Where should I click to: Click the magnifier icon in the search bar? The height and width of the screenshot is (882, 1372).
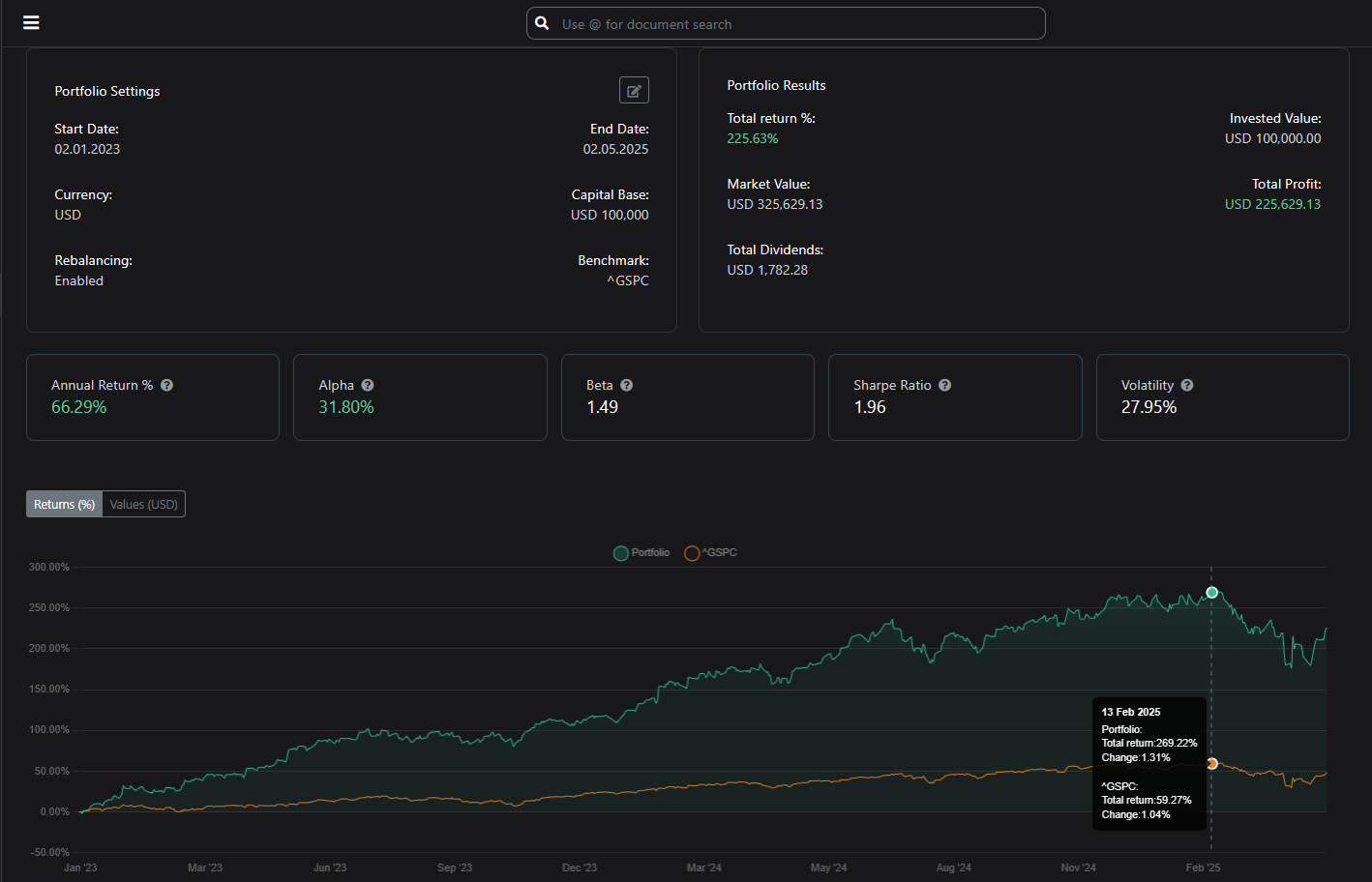(542, 22)
